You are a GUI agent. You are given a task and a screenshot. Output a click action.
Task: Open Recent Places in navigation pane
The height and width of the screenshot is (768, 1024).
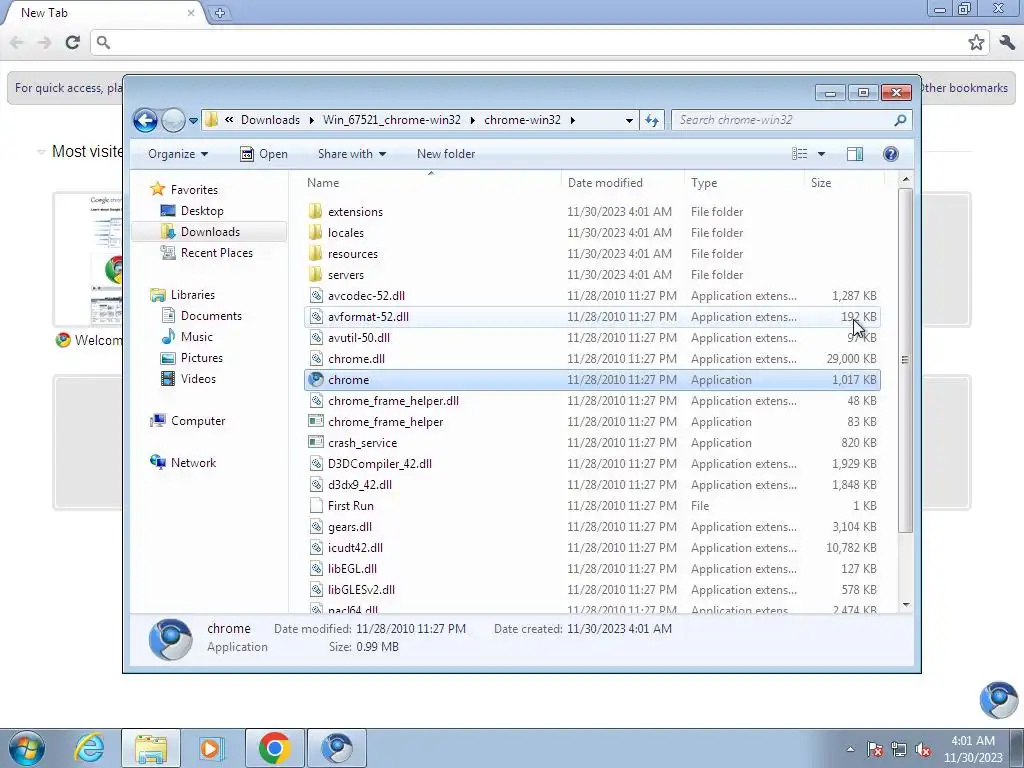coord(217,253)
